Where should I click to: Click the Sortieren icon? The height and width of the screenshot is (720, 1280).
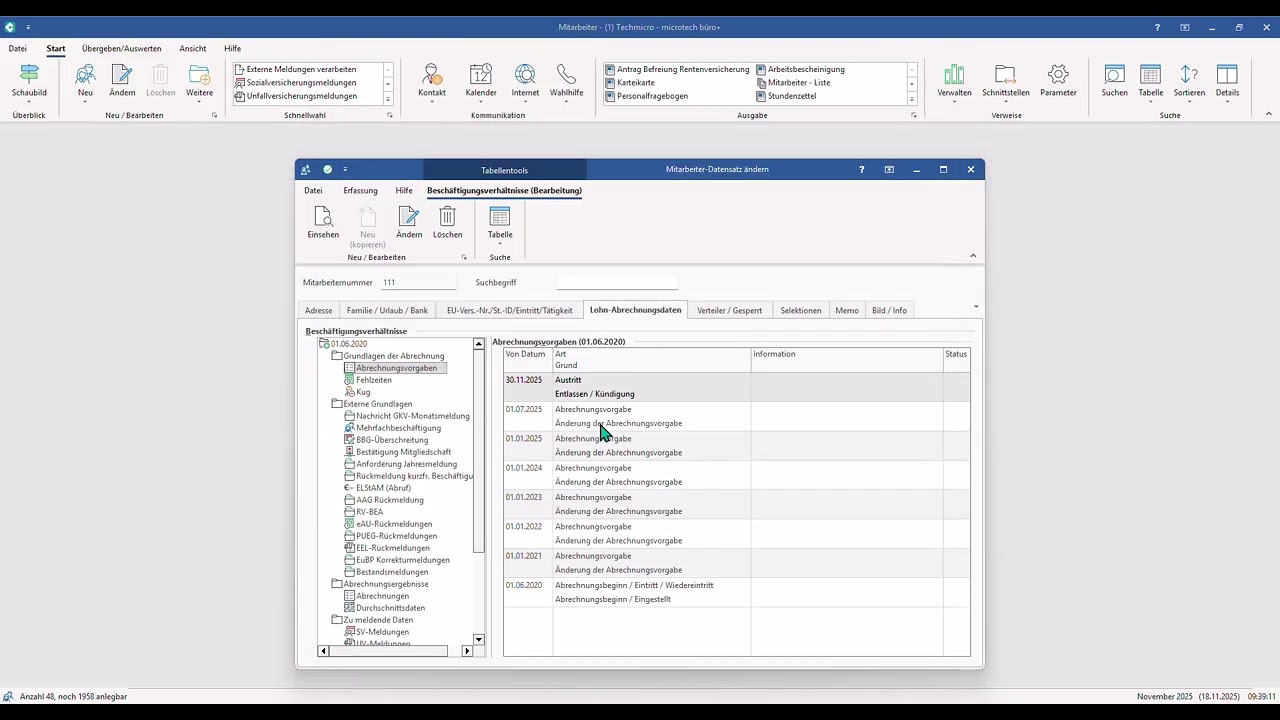1189,82
